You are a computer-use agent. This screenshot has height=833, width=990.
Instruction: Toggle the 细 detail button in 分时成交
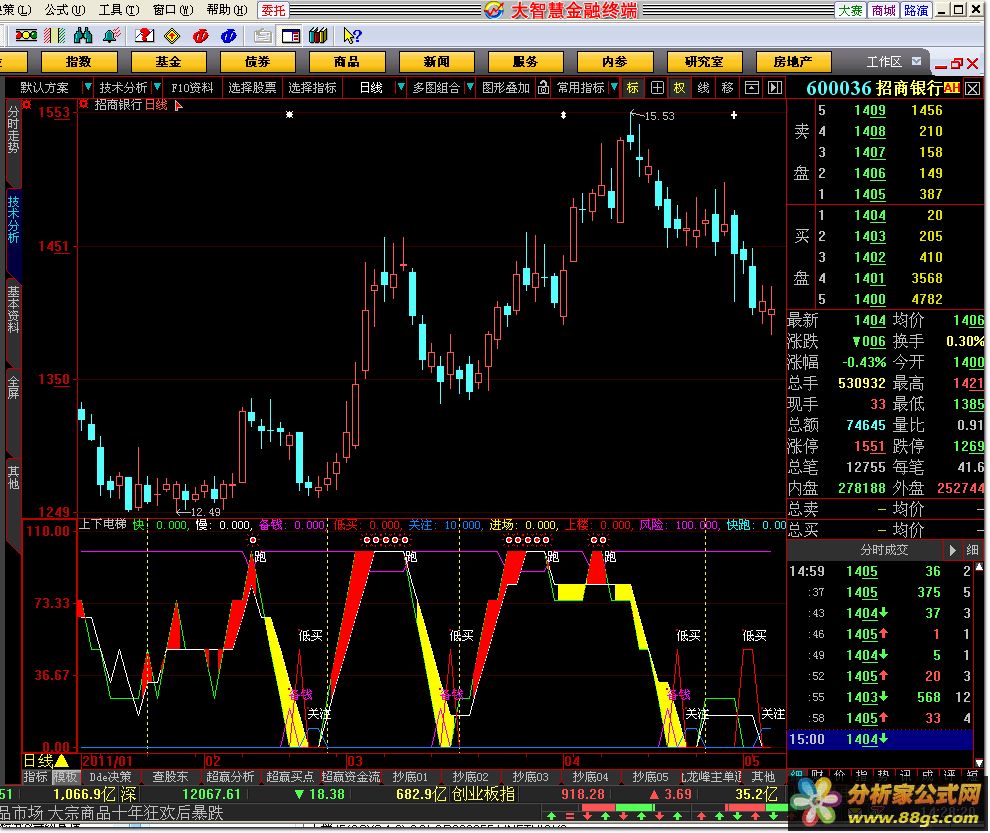point(972,550)
